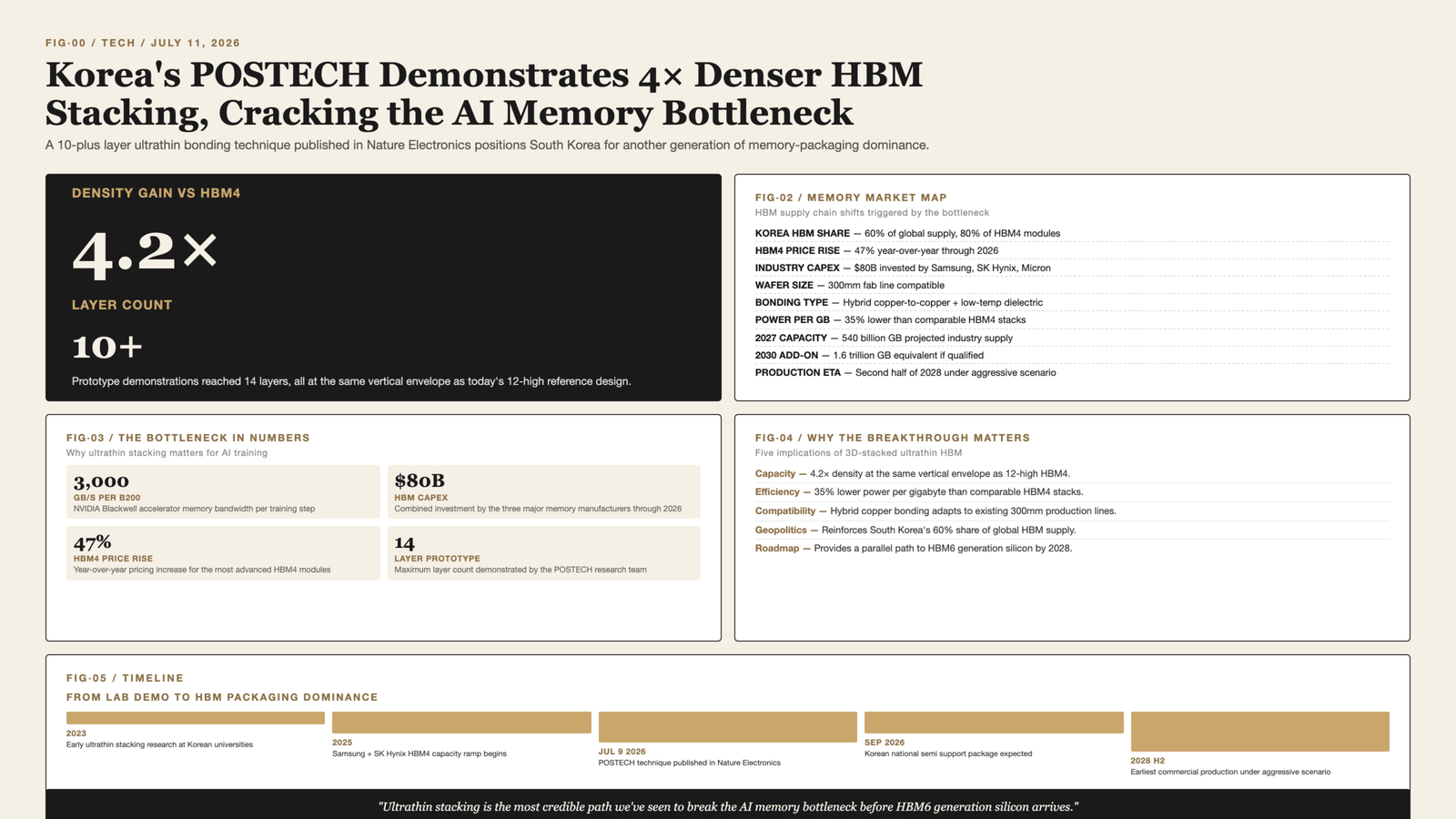Click 'Early ultrathin stacking research at Korean universities'

pyautogui.click(x=159, y=744)
